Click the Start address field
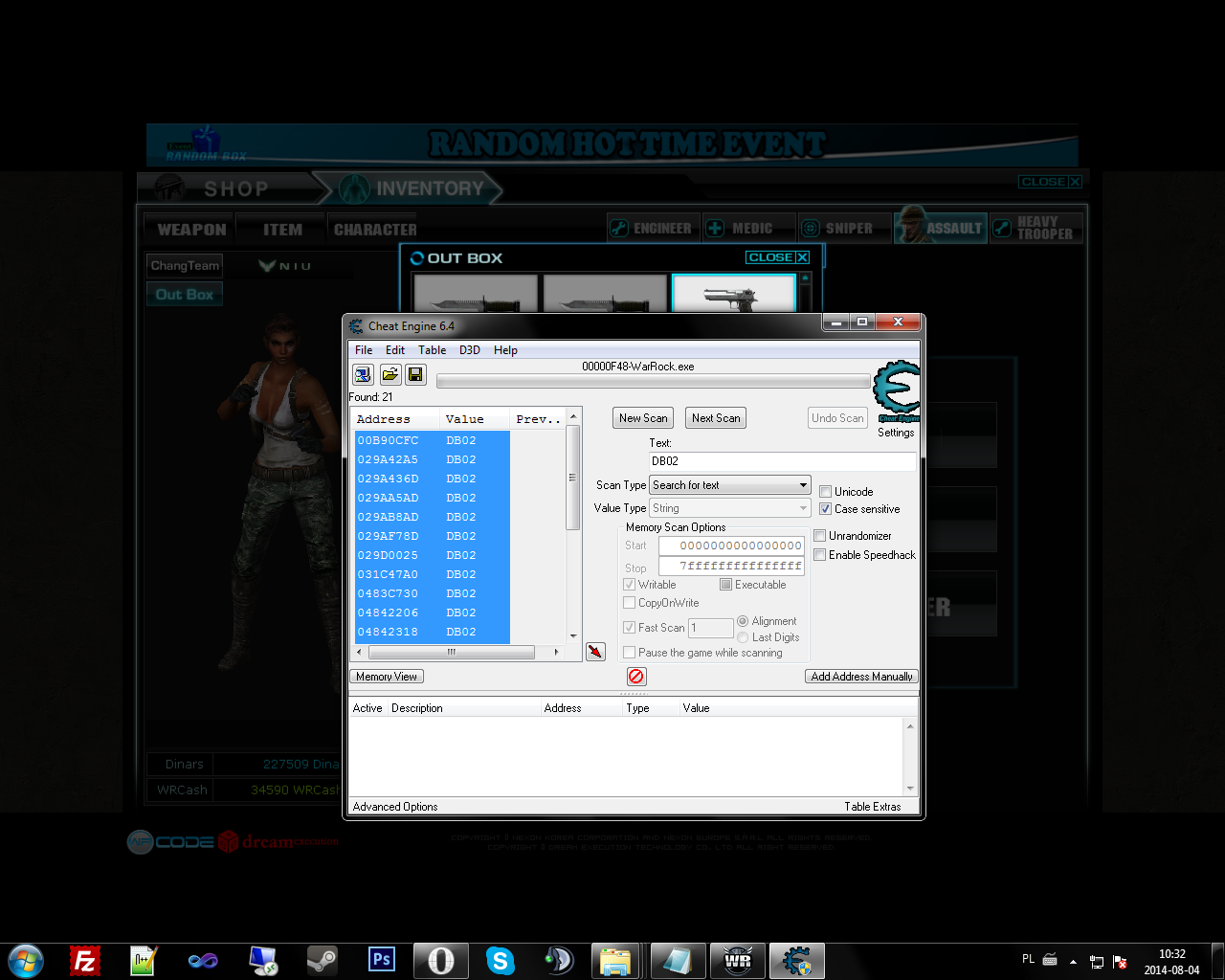This screenshot has width=1225, height=980. click(731, 546)
